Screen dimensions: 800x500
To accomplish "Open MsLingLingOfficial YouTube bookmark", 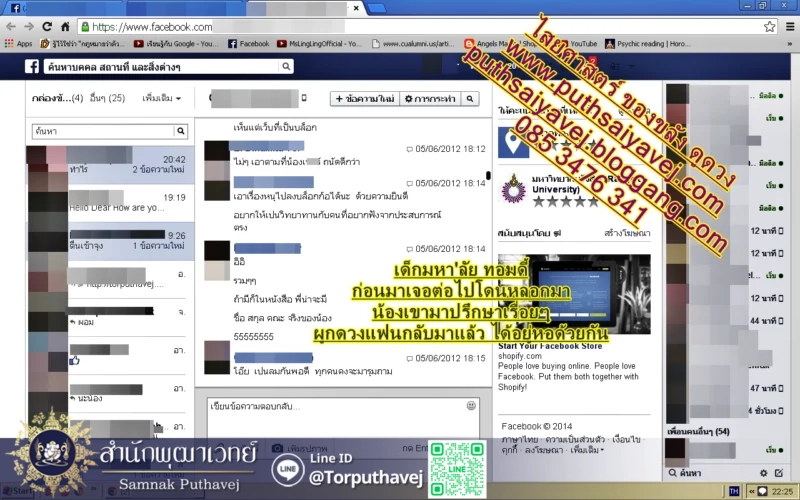I will tap(319, 44).
